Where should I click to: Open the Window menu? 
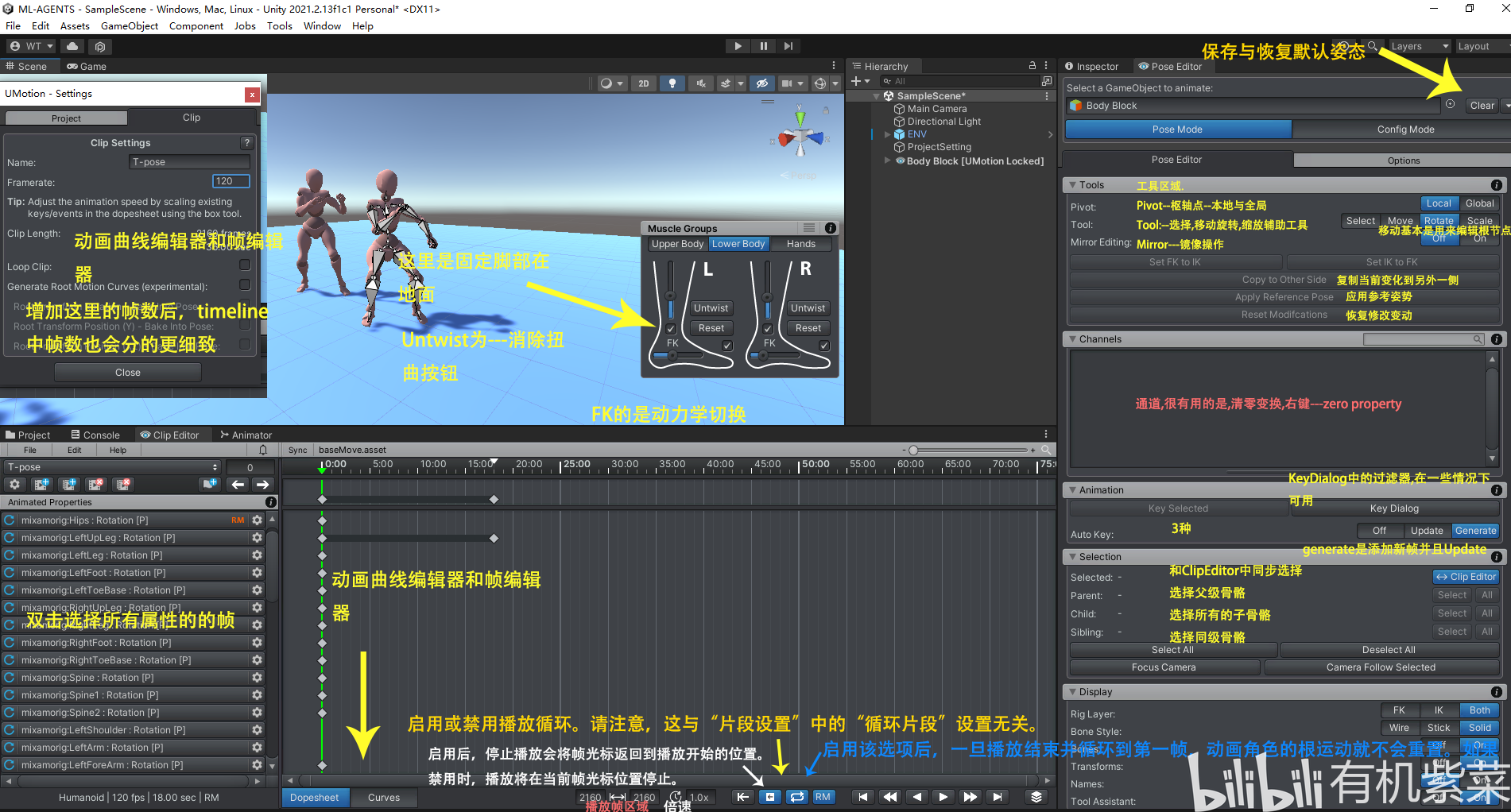322,26
